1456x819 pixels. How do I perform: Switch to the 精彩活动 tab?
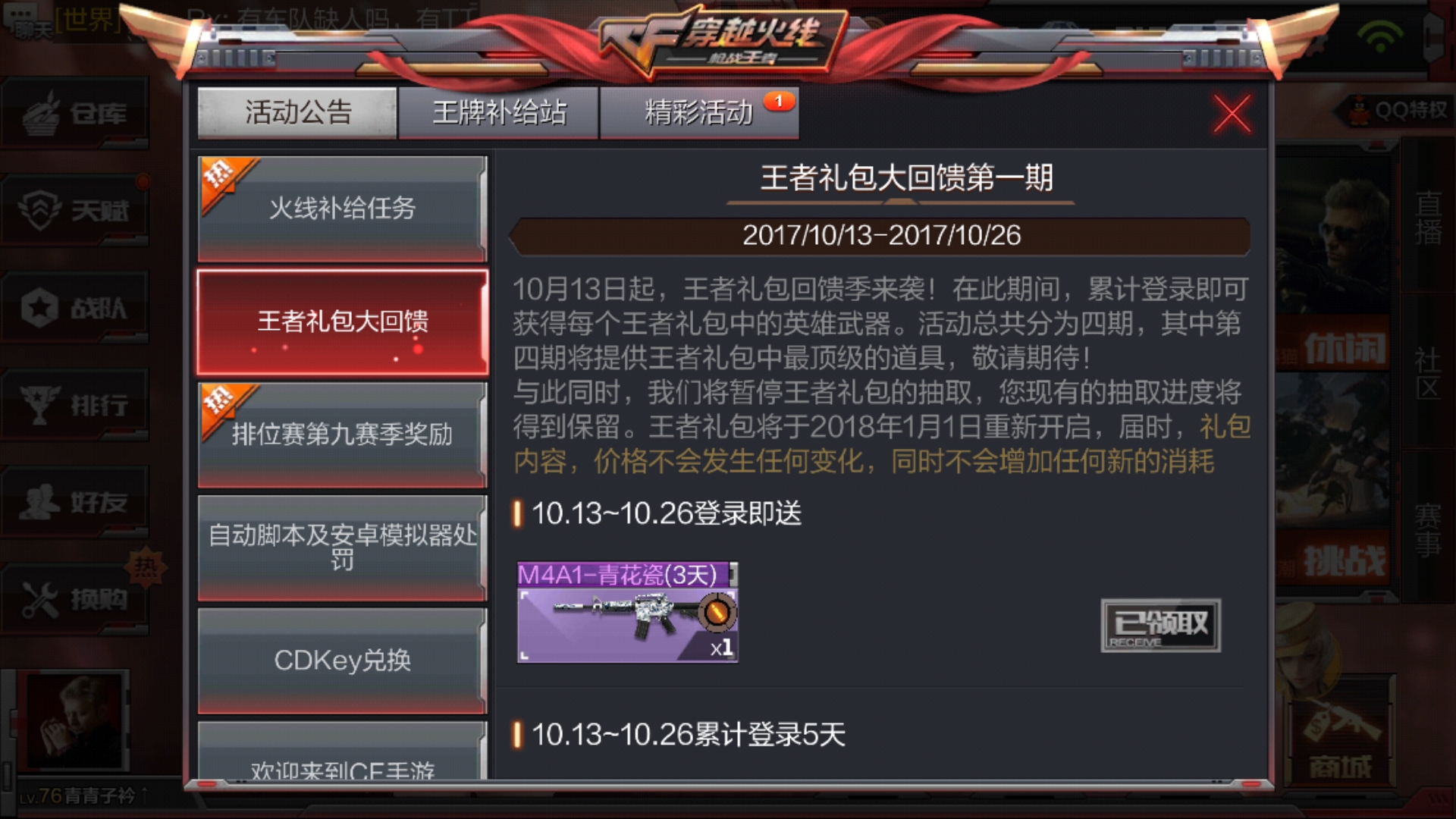699,113
